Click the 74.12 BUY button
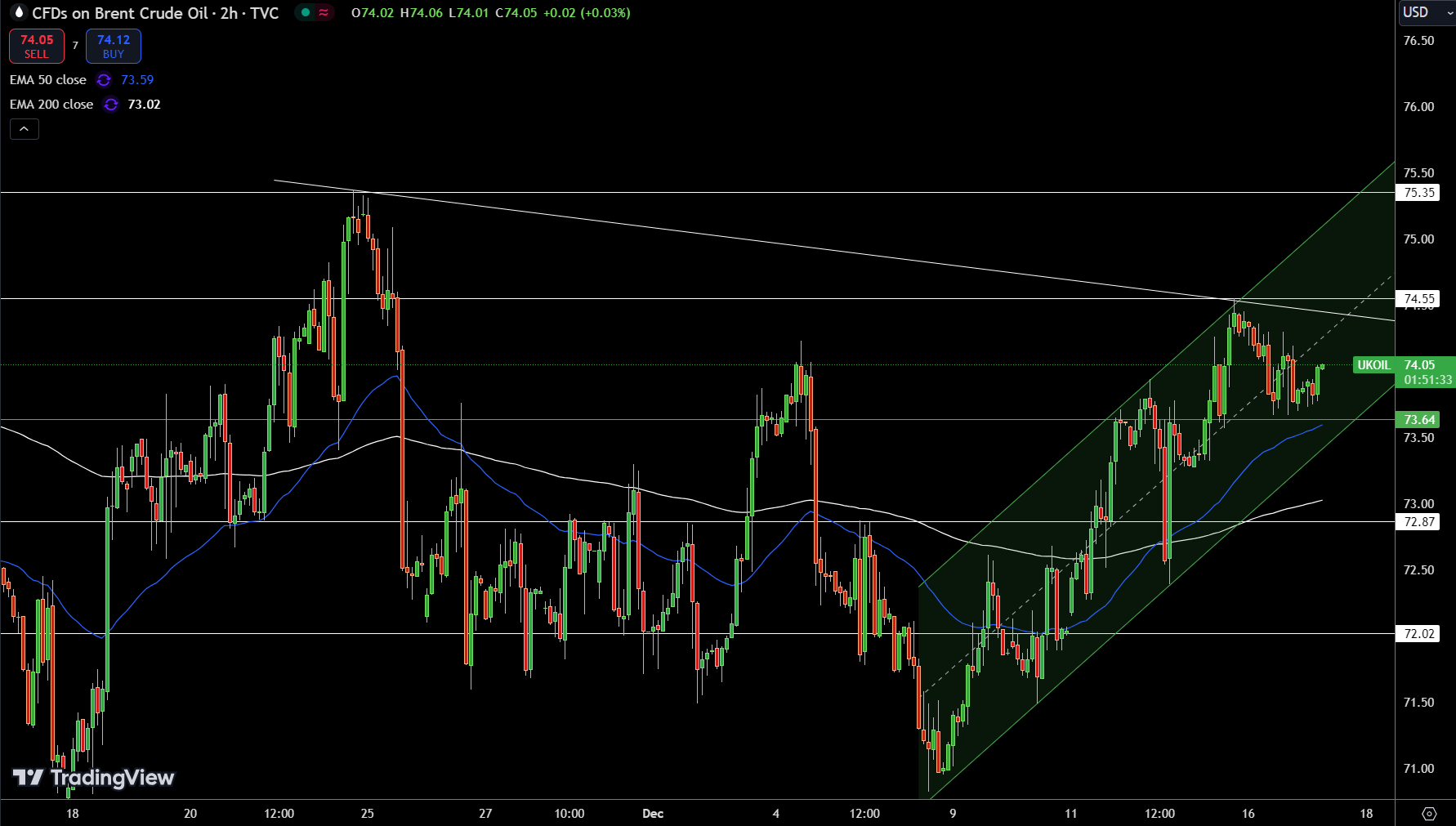 pos(114,47)
